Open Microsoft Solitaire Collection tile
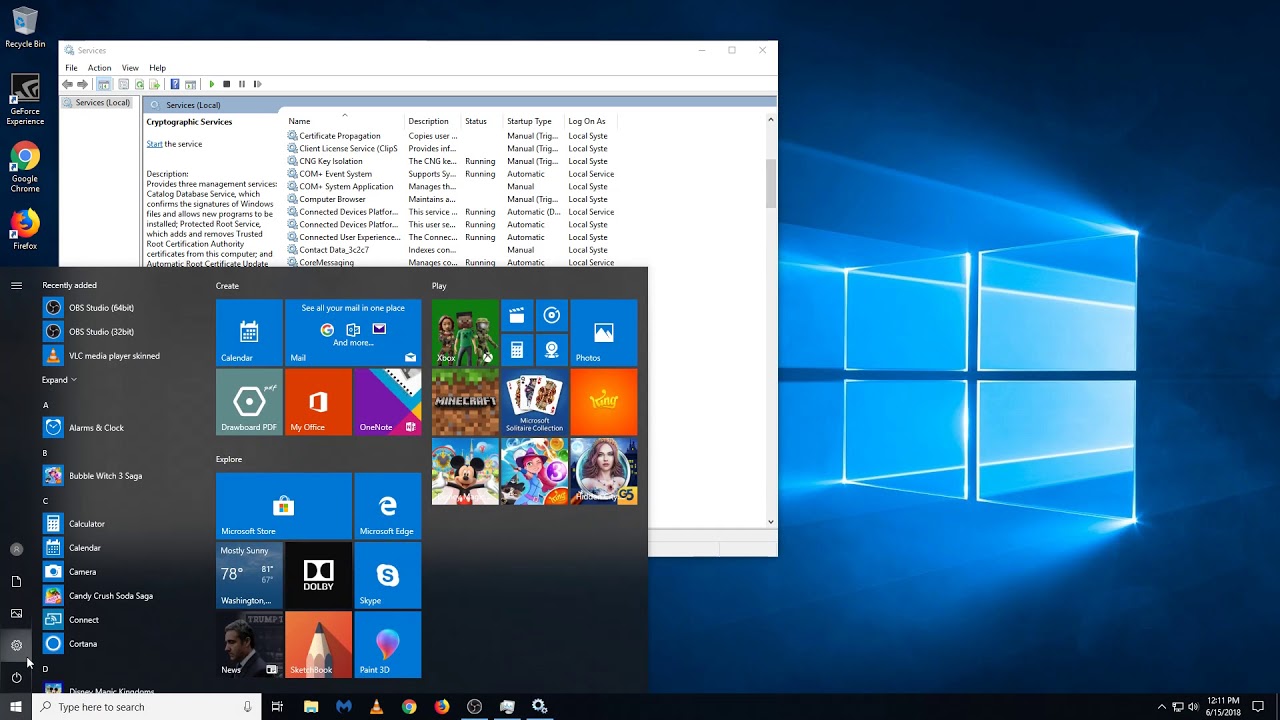 (534, 402)
